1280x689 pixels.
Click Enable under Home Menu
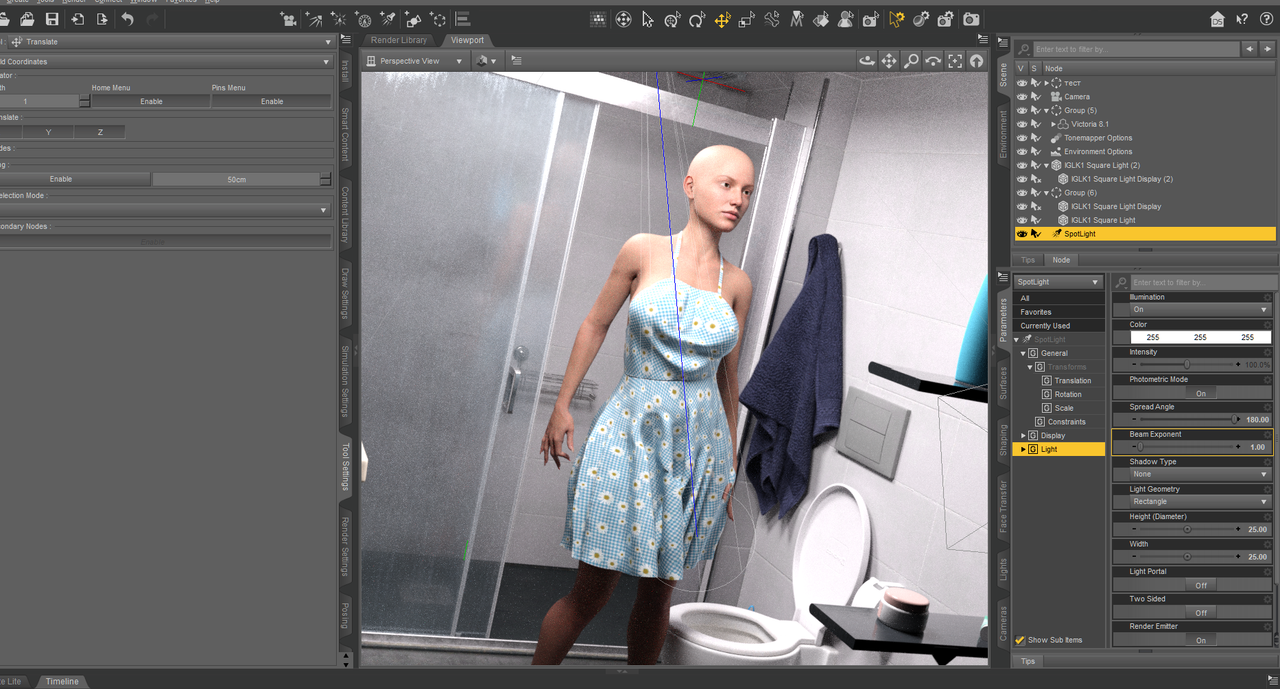point(151,101)
